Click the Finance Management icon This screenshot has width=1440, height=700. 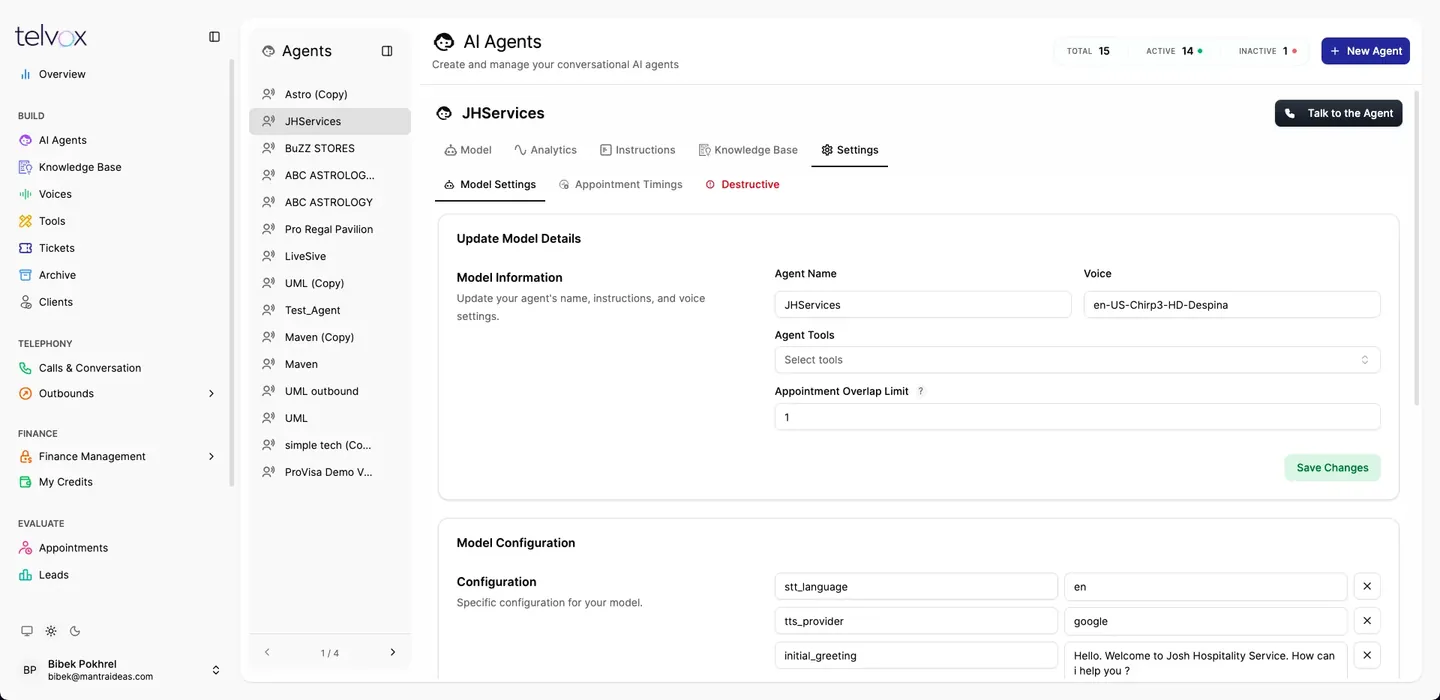click(26, 456)
